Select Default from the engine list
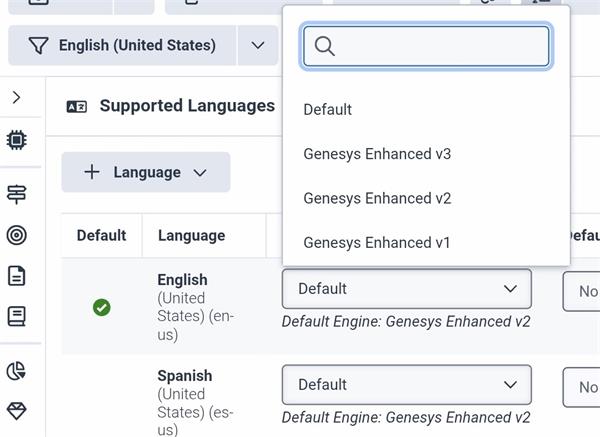The image size is (600, 437). [x=328, y=110]
